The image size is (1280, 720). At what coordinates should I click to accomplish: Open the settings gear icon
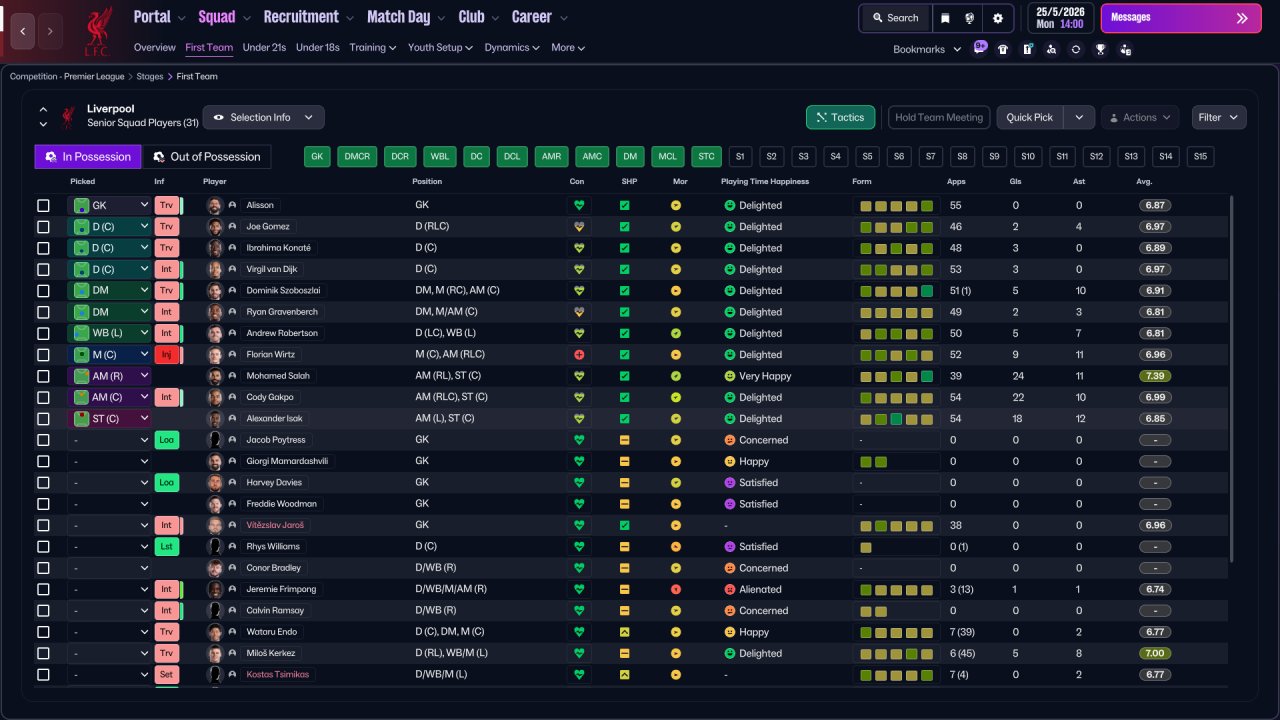coord(997,18)
